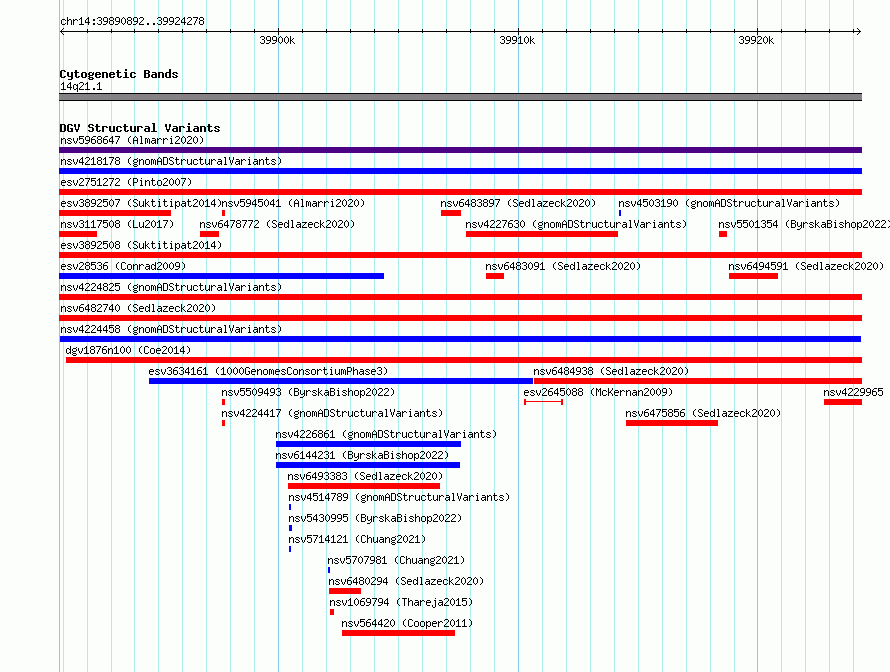This screenshot has height=672, width=890.
Task: Click the nsv6144231 (ByrskaBishop2022) label
Action: tap(362, 455)
